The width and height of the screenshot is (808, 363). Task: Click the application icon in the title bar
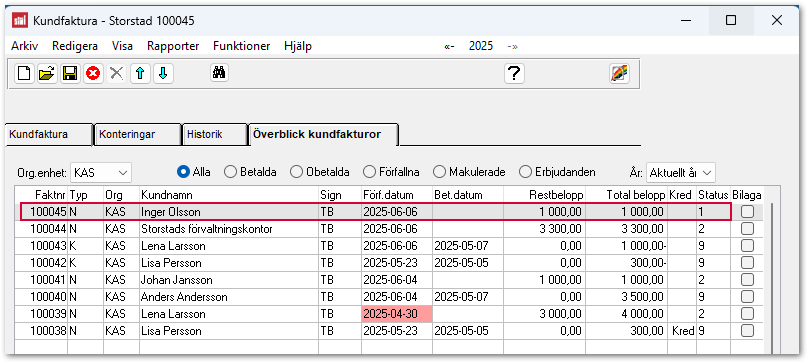coord(20,21)
